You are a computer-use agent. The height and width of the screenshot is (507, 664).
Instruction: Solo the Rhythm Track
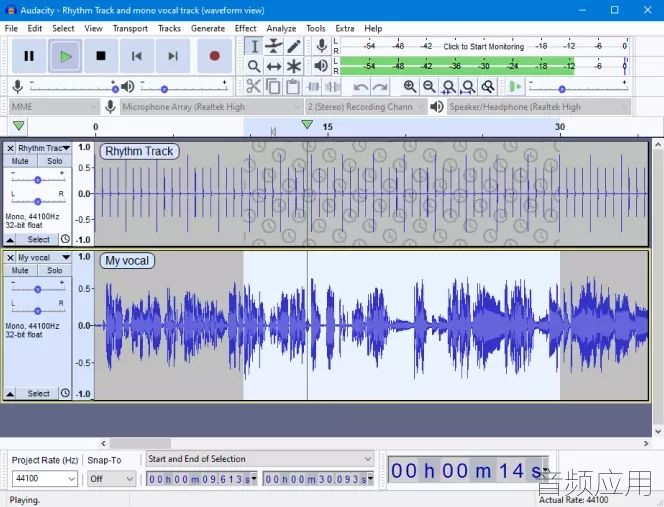55,161
